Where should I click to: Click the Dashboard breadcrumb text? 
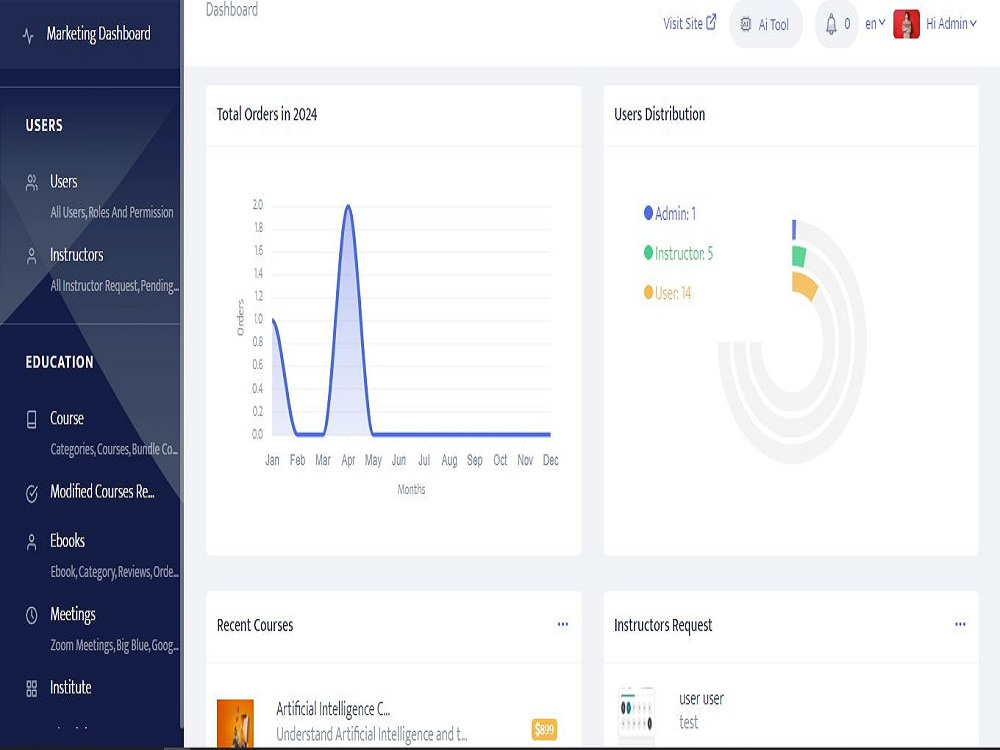[232, 10]
